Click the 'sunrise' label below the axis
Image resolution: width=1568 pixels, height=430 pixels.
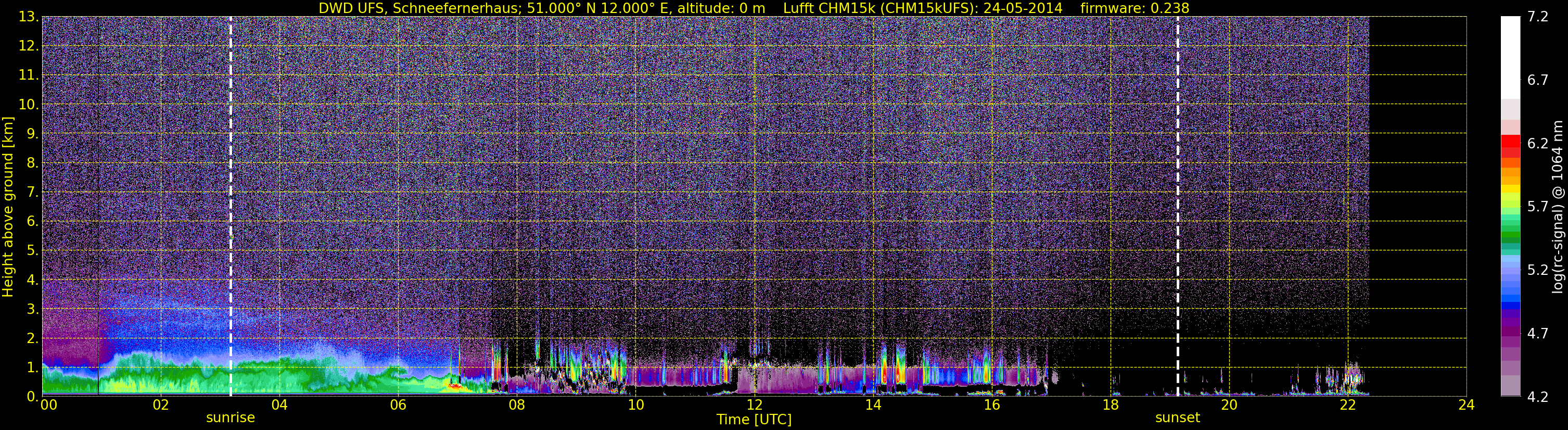pos(230,418)
